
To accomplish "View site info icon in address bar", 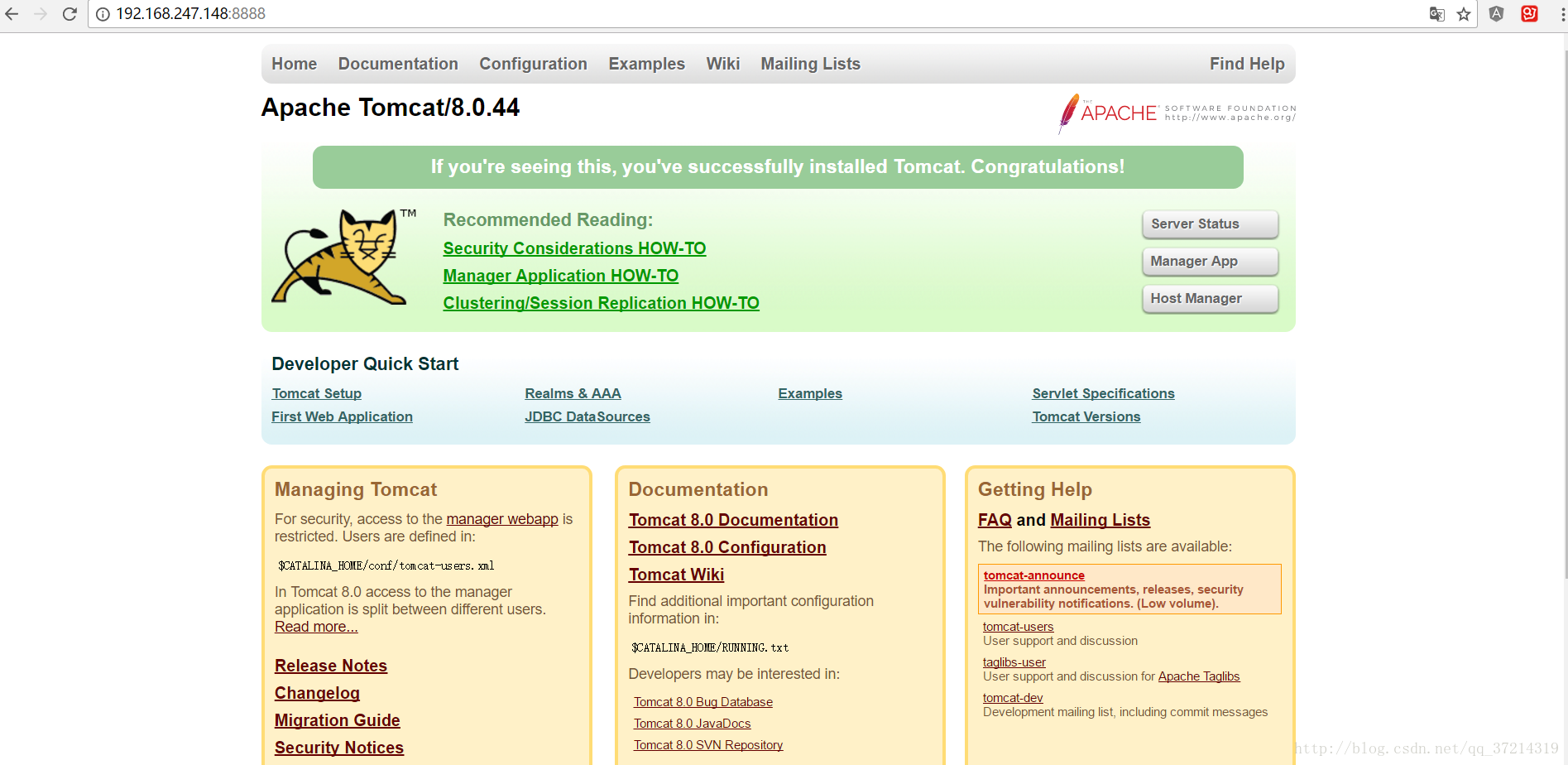I will pyautogui.click(x=103, y=14).
